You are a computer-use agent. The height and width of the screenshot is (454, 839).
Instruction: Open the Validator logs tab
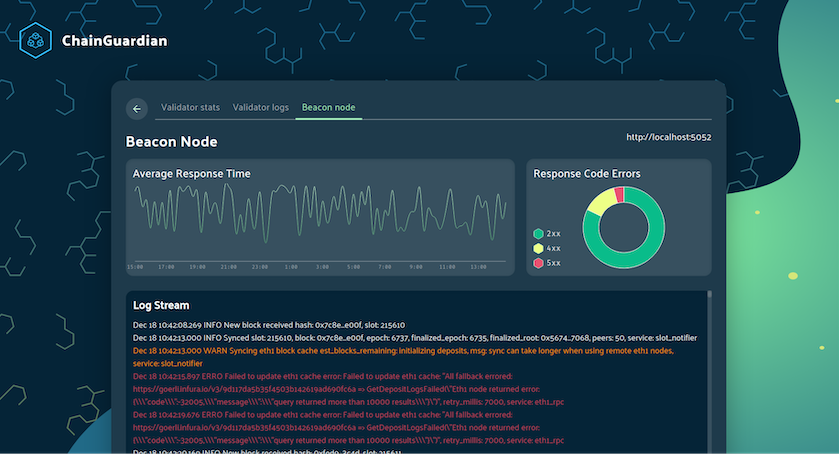[x=261, y=108]
